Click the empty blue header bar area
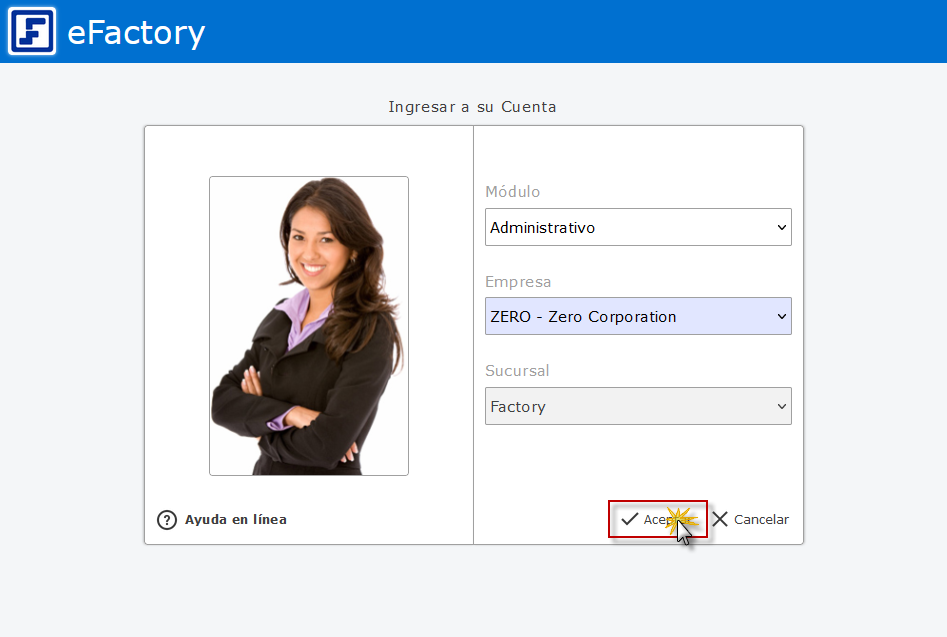The height and width of the screenshot is (637, 947). 580,31
